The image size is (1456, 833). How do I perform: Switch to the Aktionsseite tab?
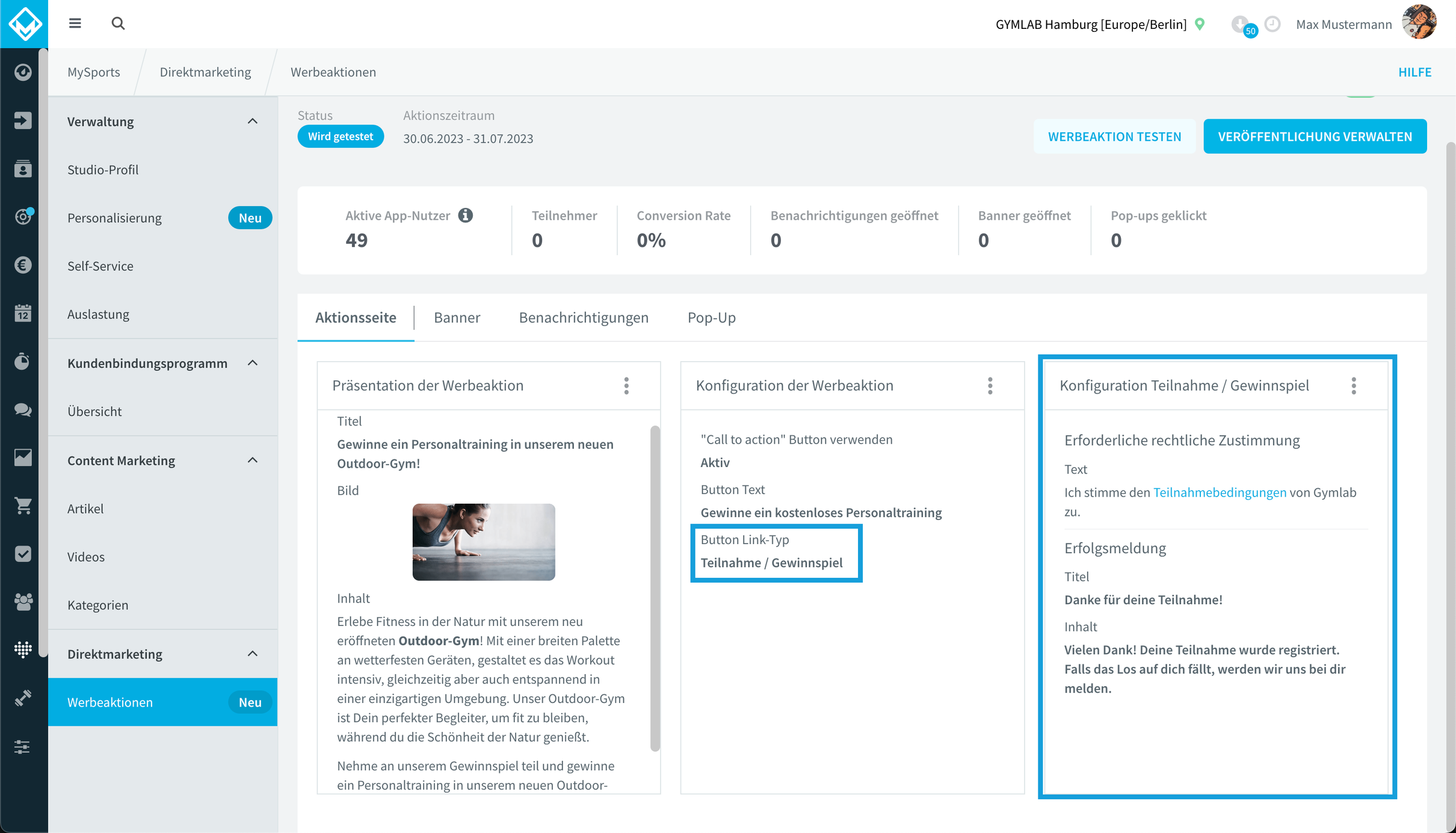coord(356,317)
